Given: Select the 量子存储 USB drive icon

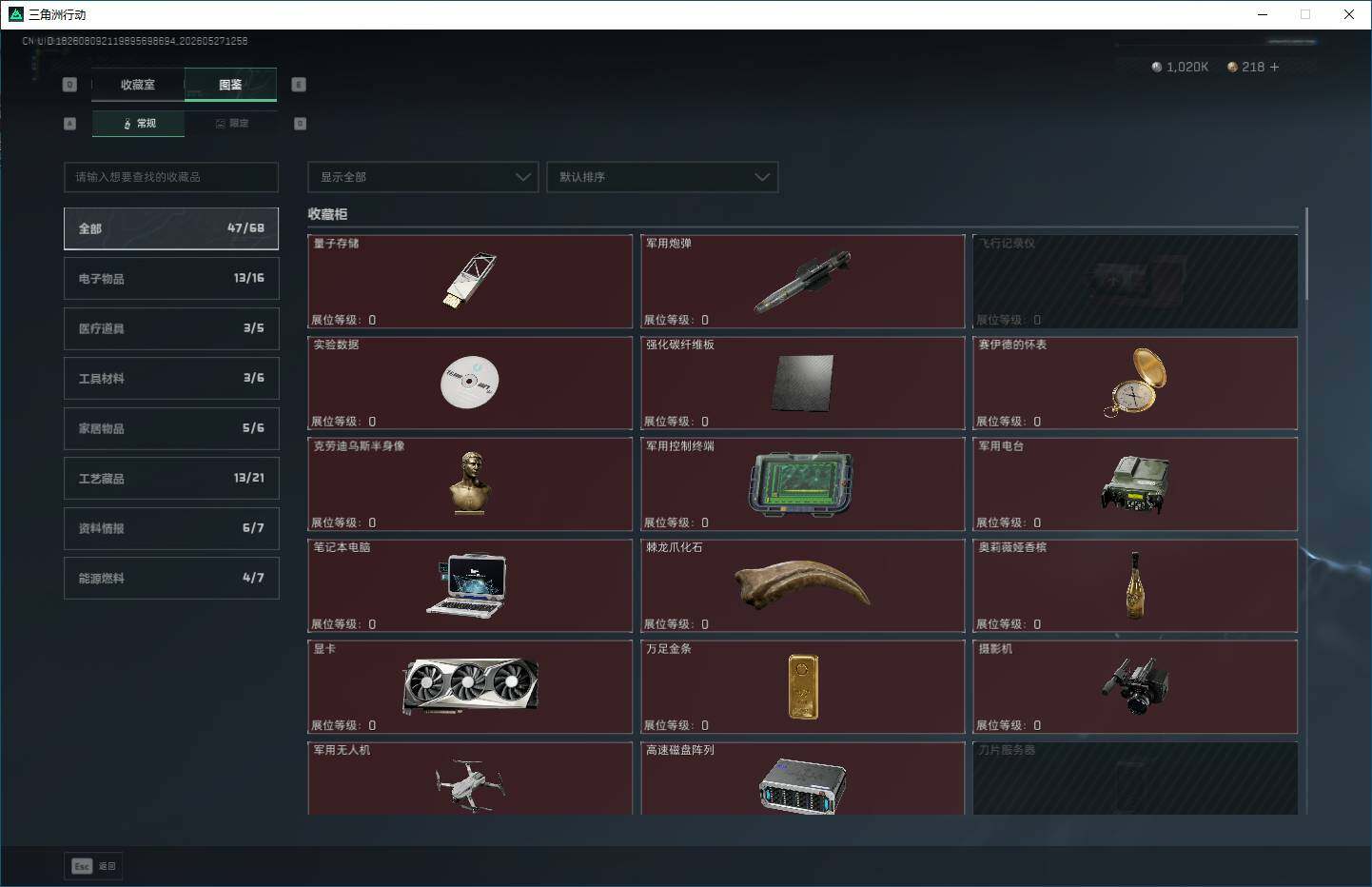Looking at the screenshot, I should (470, 280).
